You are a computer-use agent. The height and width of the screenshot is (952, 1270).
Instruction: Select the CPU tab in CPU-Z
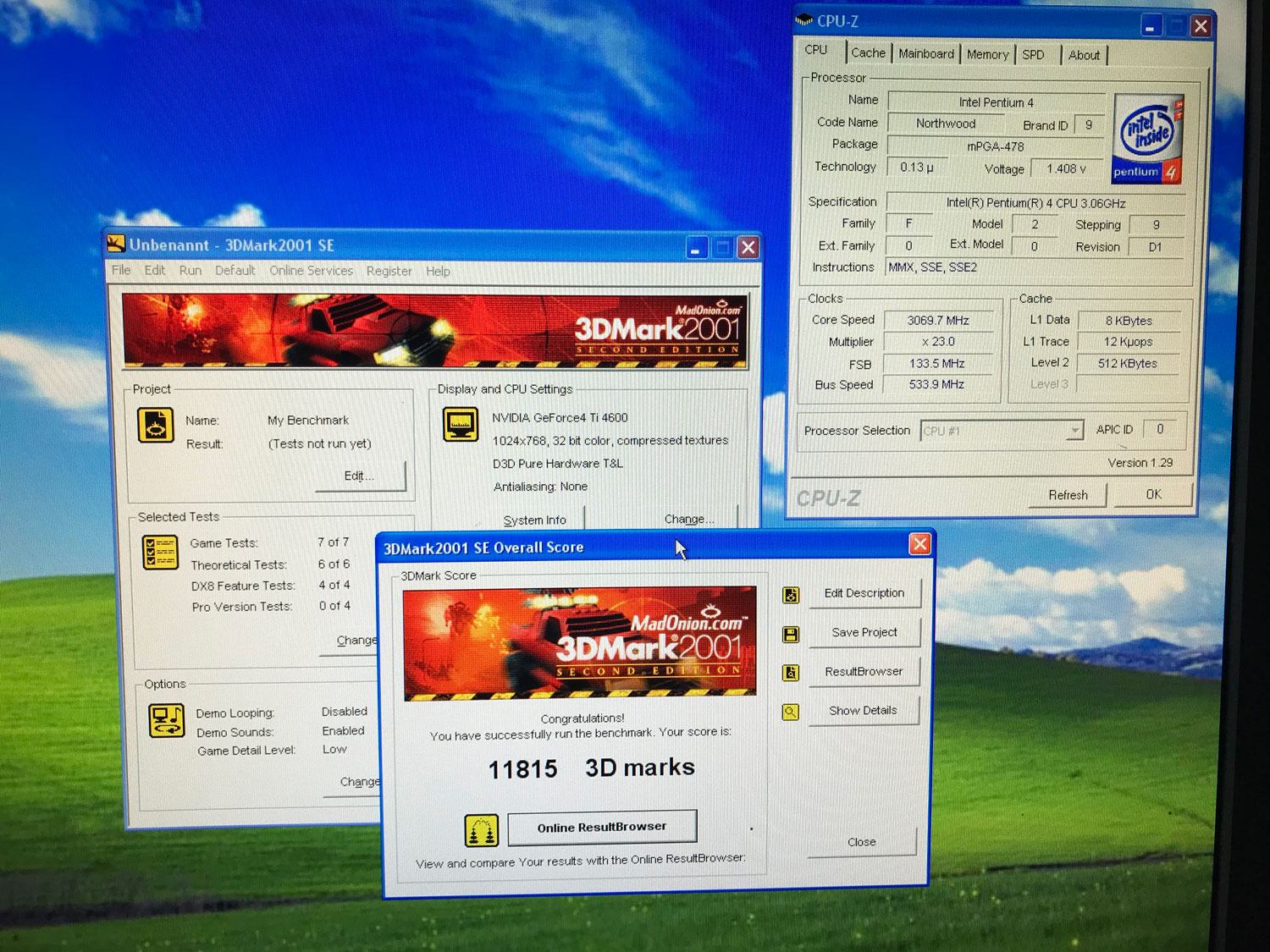click(816, 50)
